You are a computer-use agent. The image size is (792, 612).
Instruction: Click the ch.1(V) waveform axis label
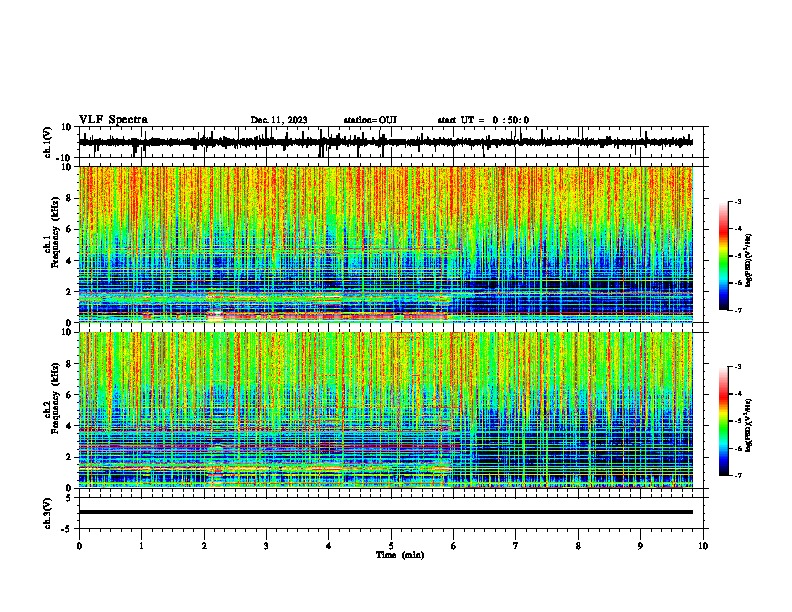pos(47,142)
